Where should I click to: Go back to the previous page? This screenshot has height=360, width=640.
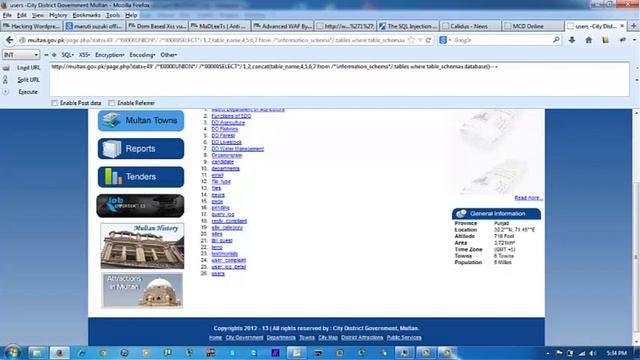point(9,40)
